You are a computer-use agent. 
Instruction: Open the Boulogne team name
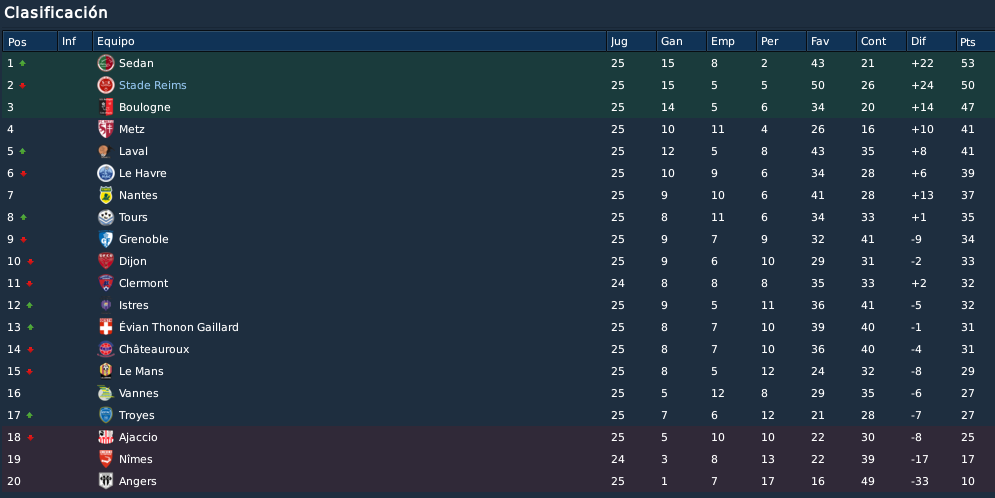(x=145, y=107)
